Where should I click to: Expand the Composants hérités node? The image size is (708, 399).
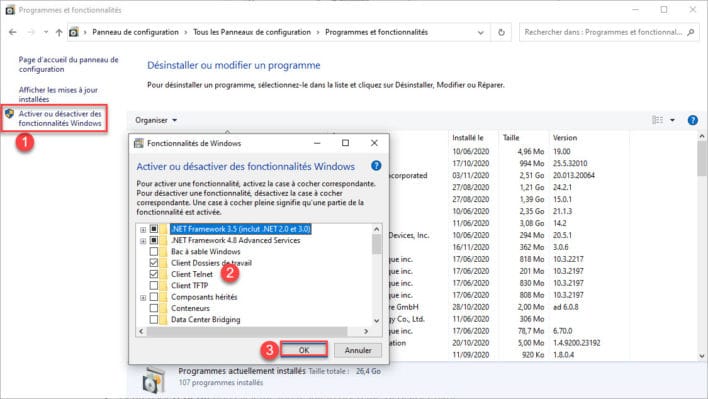tap(143, 297)
